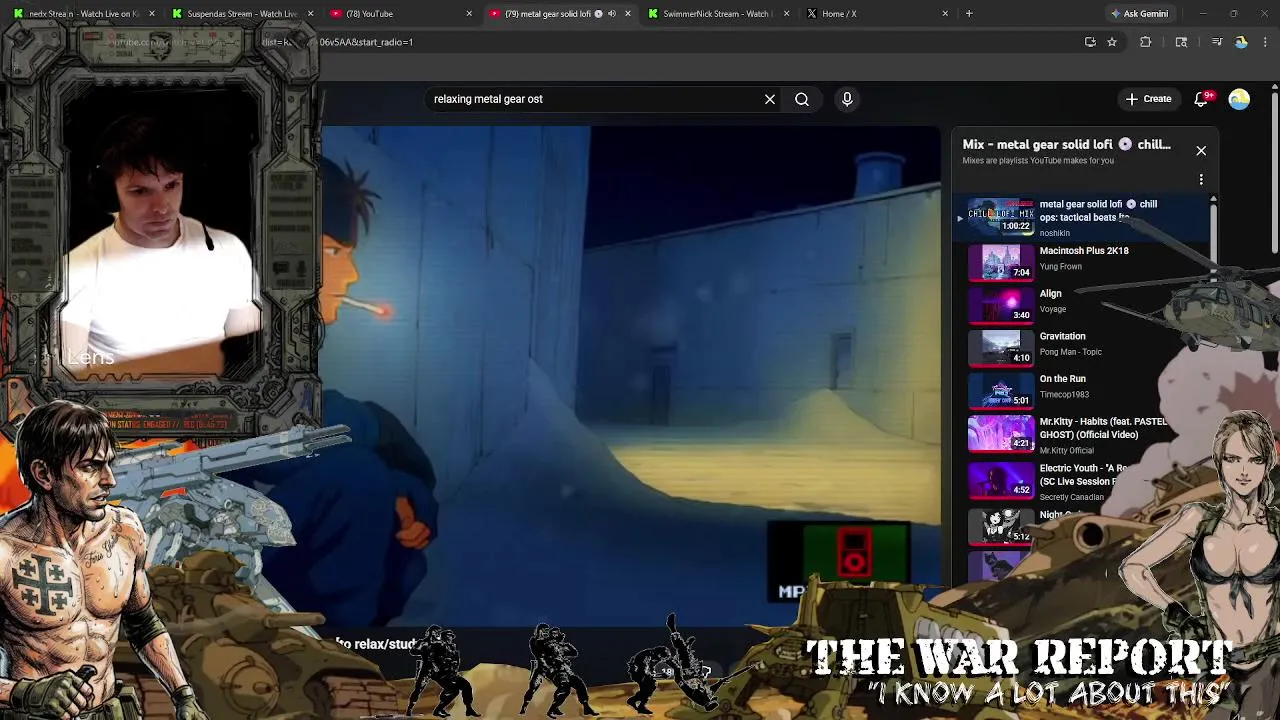Click artist name 'Yung Frown'
Viewport: 1280px width, 720px height.
click(1061, 267)
